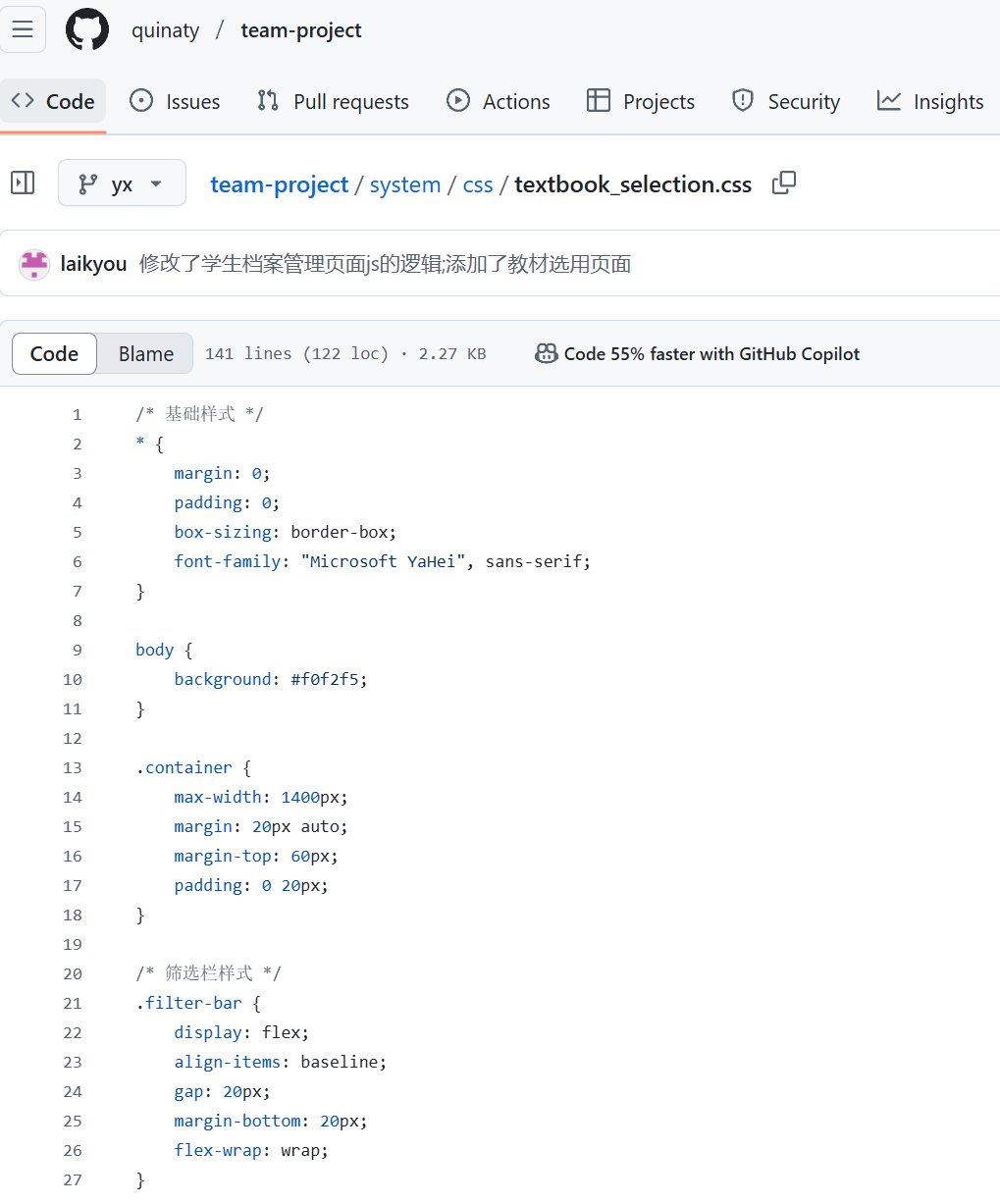Click the Issues circle icon

coord(141,101)
